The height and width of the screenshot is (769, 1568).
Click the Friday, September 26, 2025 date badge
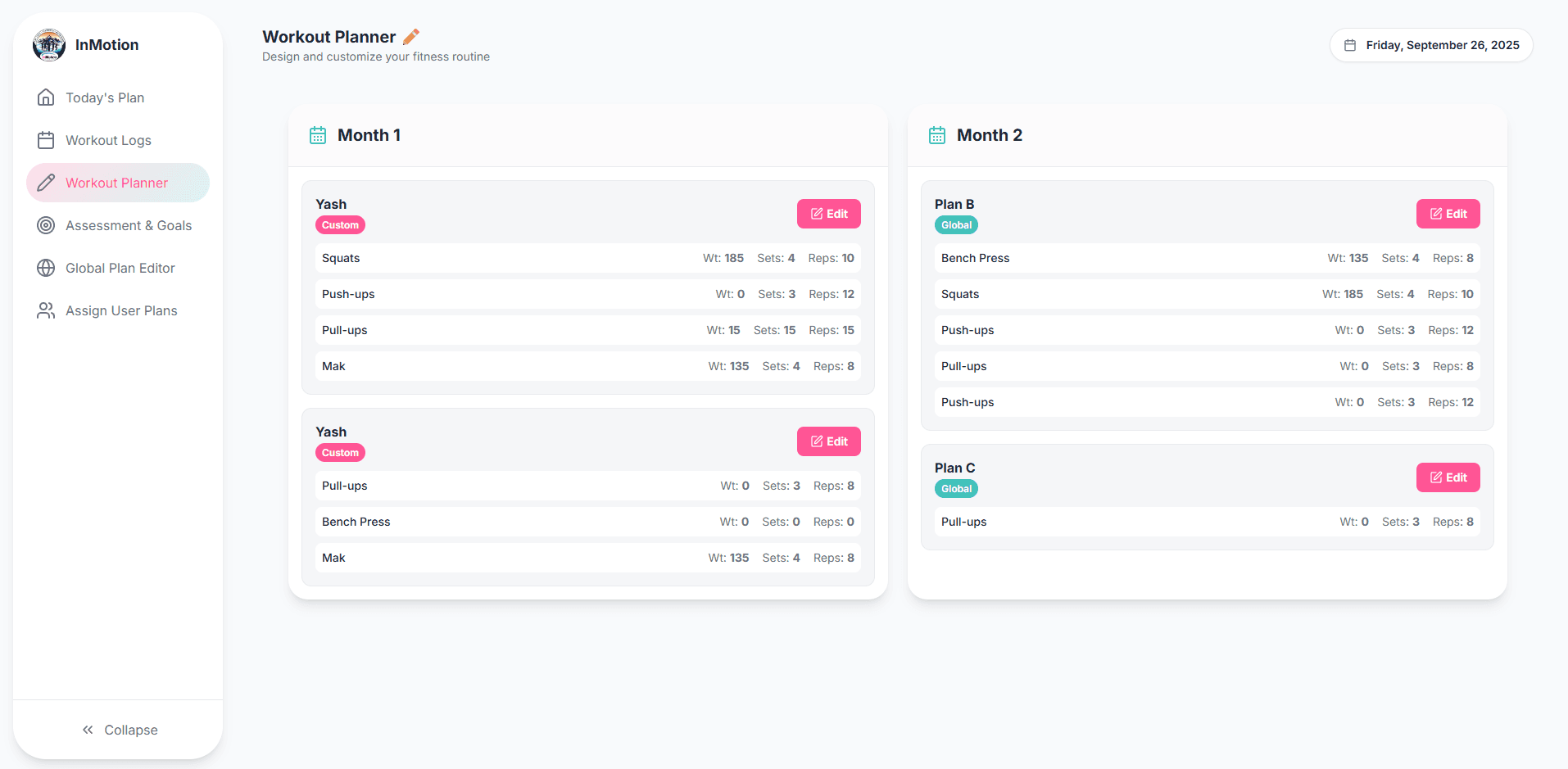click(x=1431, y=45)
